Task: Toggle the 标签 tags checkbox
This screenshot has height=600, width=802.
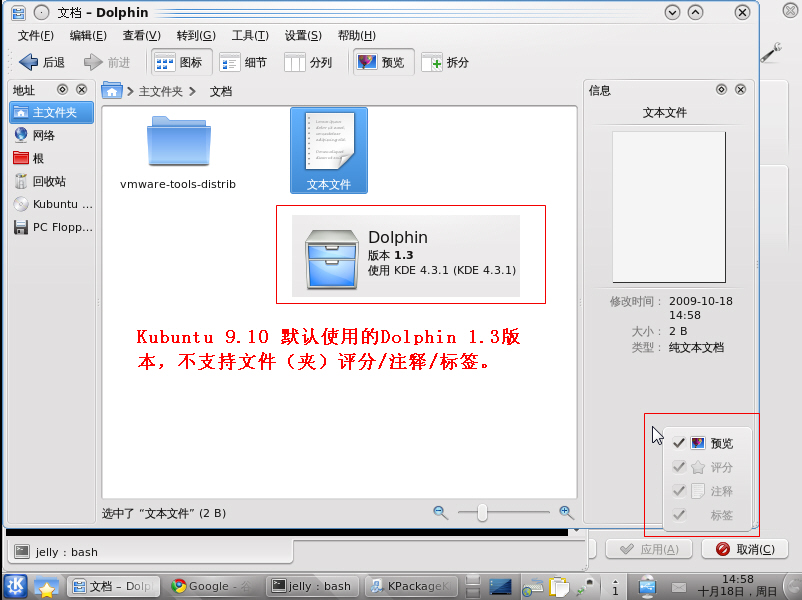Action: pos(679,515)
